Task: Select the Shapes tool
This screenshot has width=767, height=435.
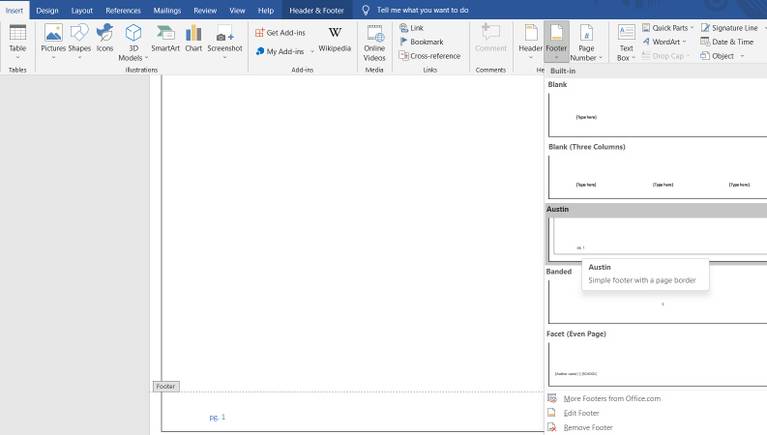Action: point(79,42)
